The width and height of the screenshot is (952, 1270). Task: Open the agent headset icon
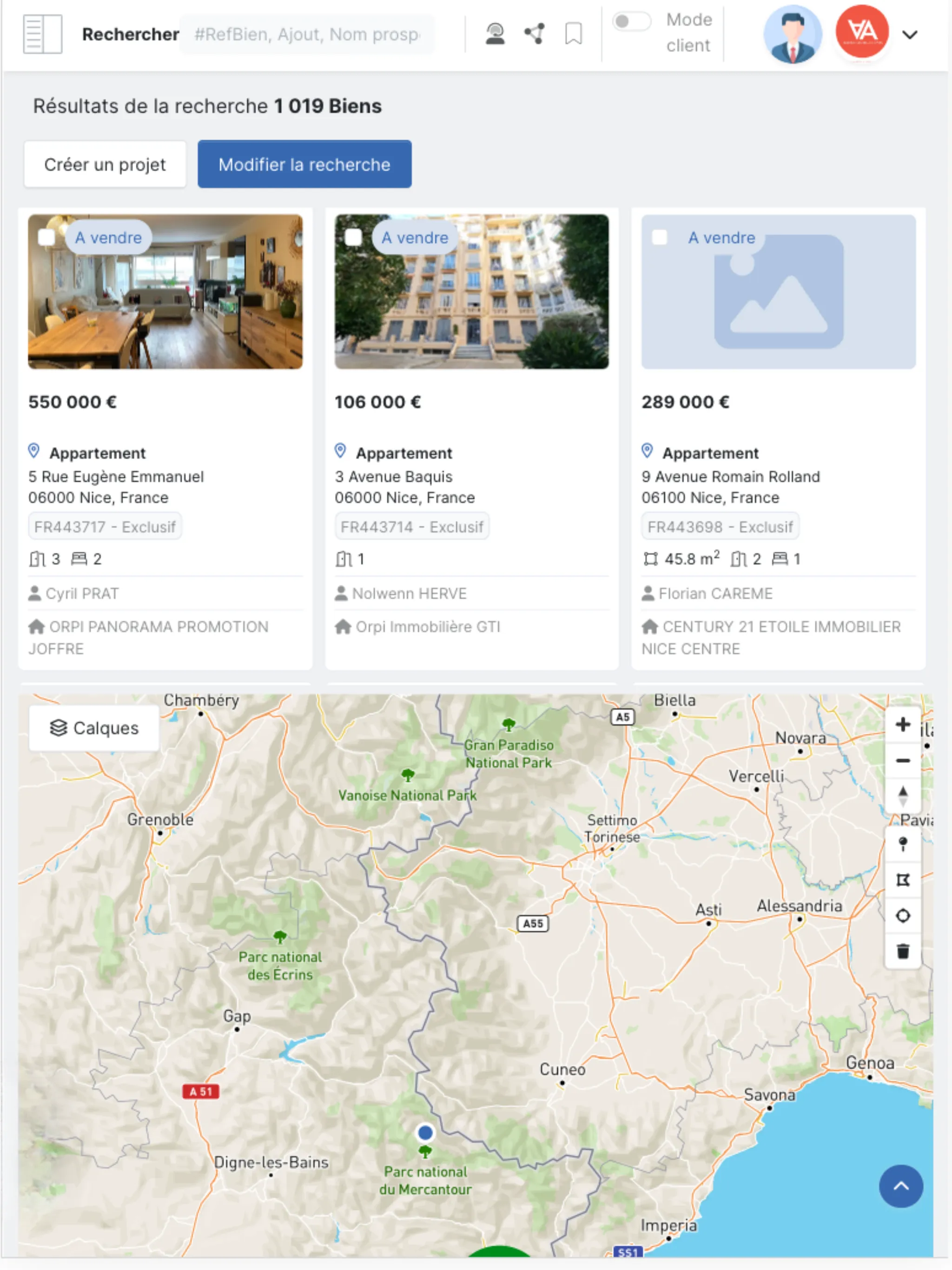point(495,34)
